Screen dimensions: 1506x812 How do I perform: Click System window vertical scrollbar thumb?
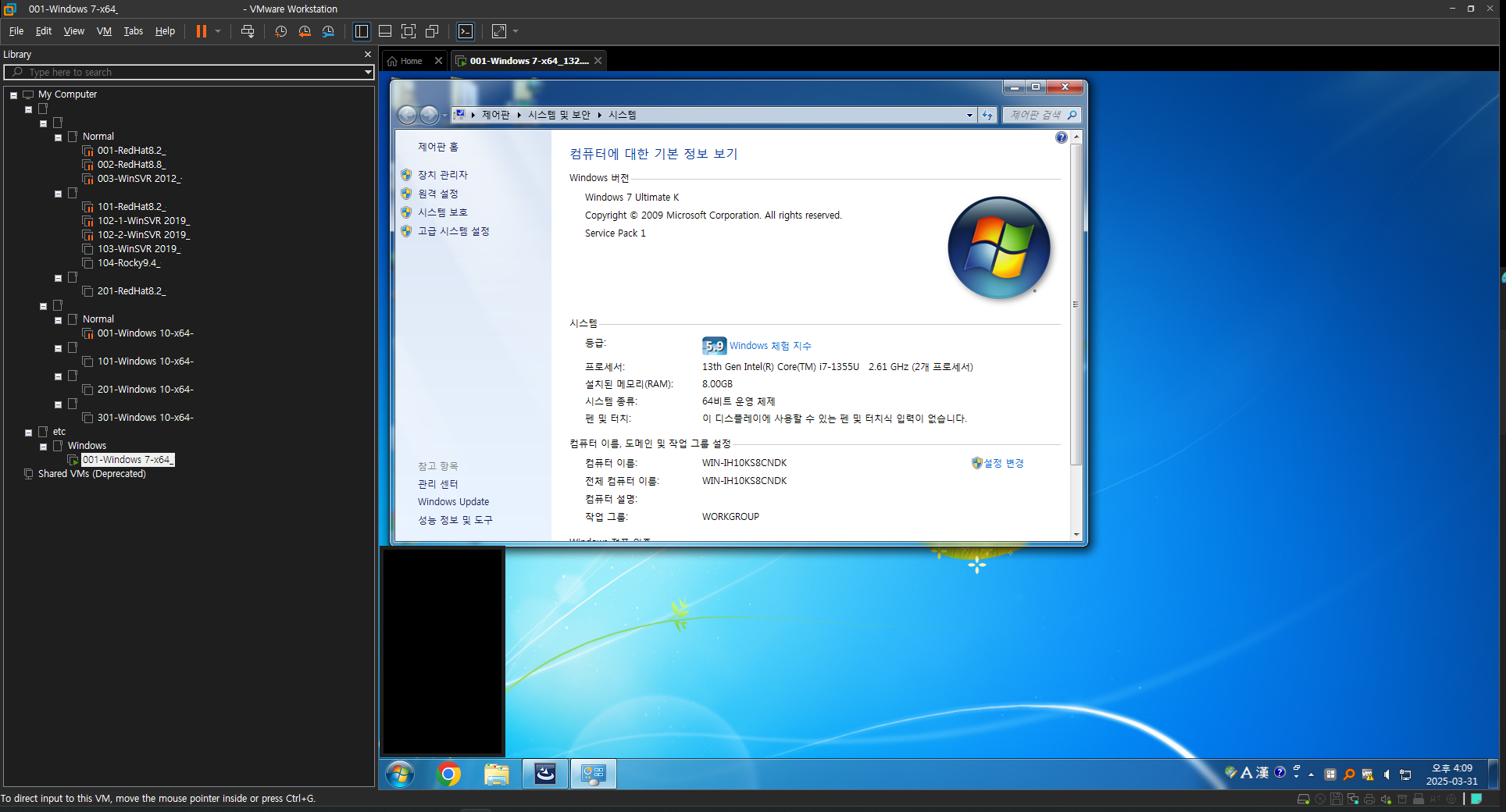1076,304
